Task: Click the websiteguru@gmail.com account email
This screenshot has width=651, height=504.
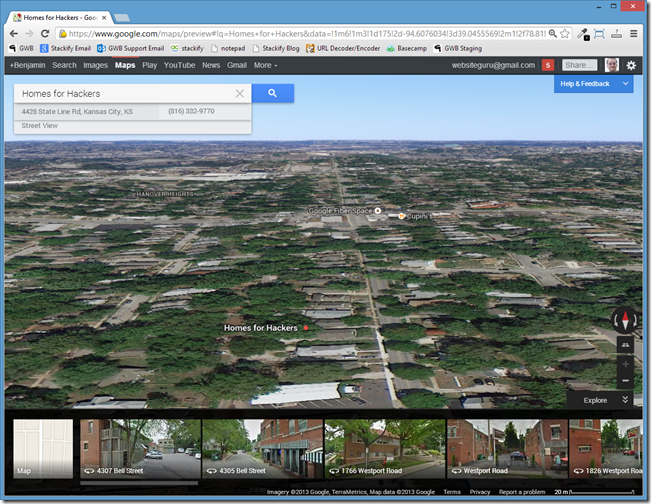Action: 493,65
